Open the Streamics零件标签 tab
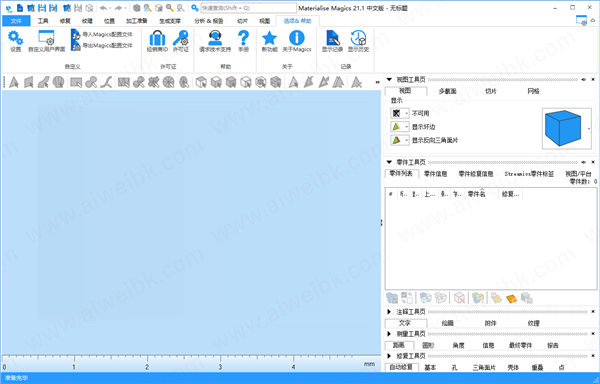The height and width of the screenshot is (384, 600). [529, 174]
